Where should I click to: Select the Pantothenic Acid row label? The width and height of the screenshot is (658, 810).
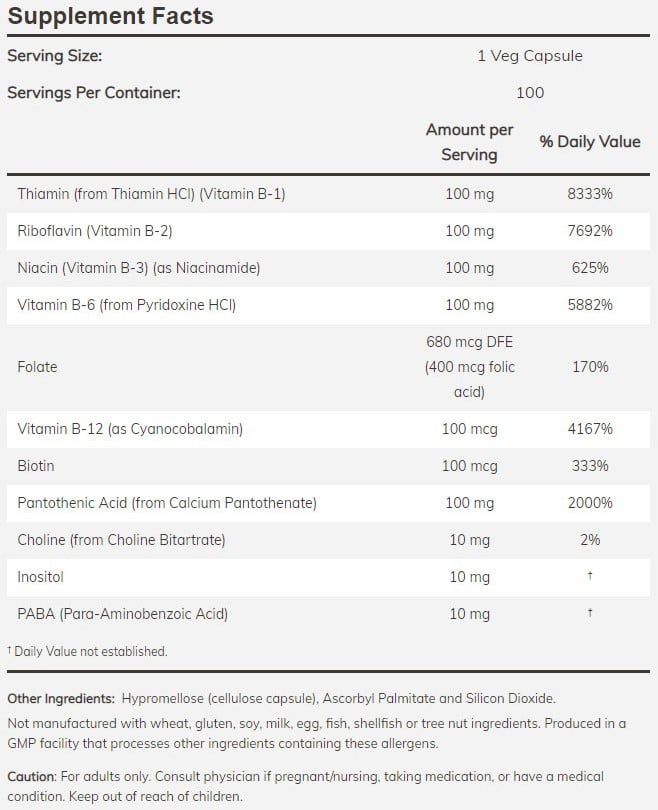pyautogui.click(x=167, y=503)
